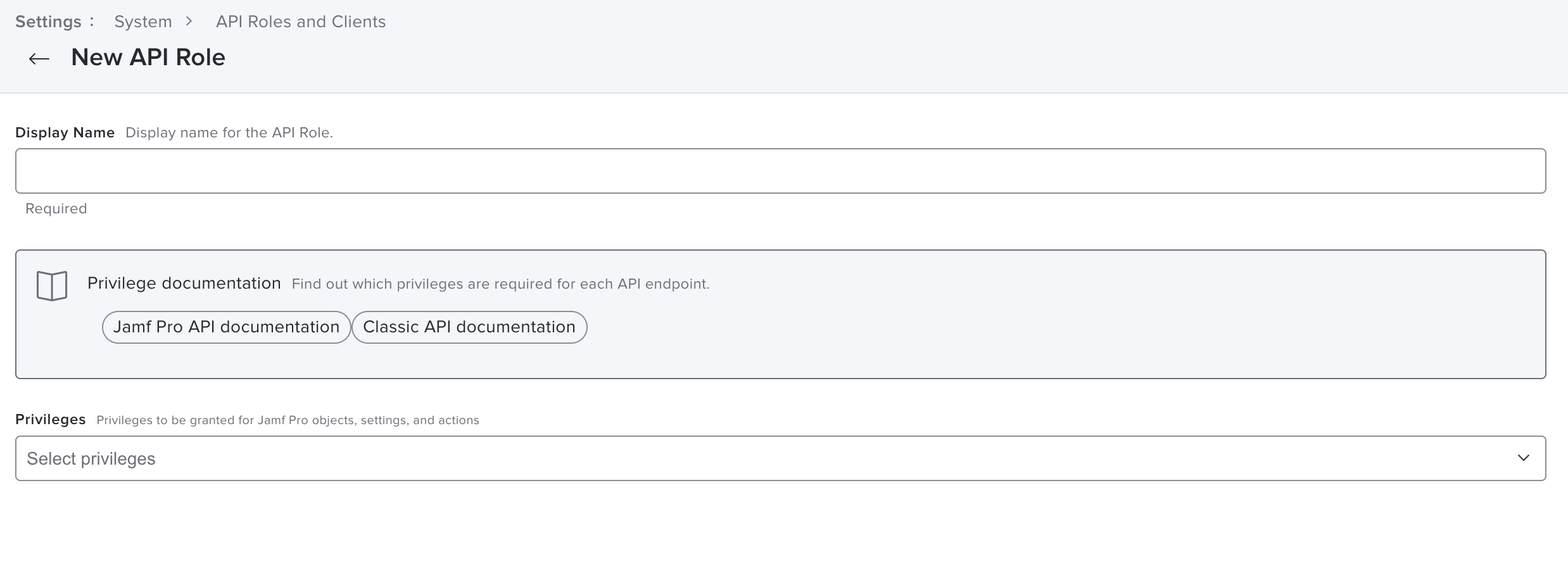Go to the System breadcrumb link

pyautogui.click(x=143, y=22)
